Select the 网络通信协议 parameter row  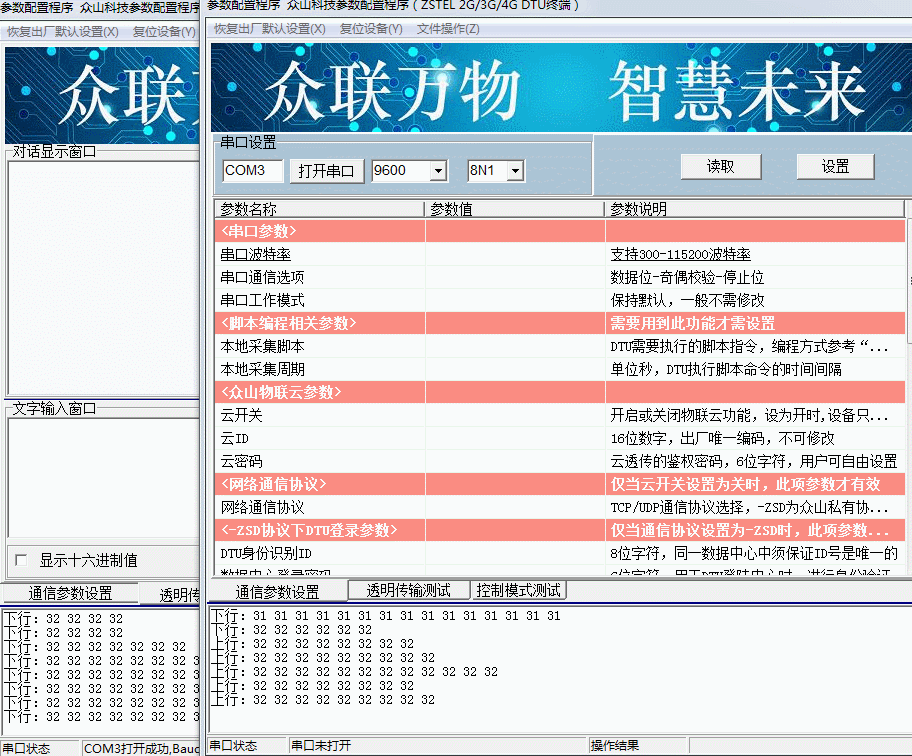click(560, 507)
